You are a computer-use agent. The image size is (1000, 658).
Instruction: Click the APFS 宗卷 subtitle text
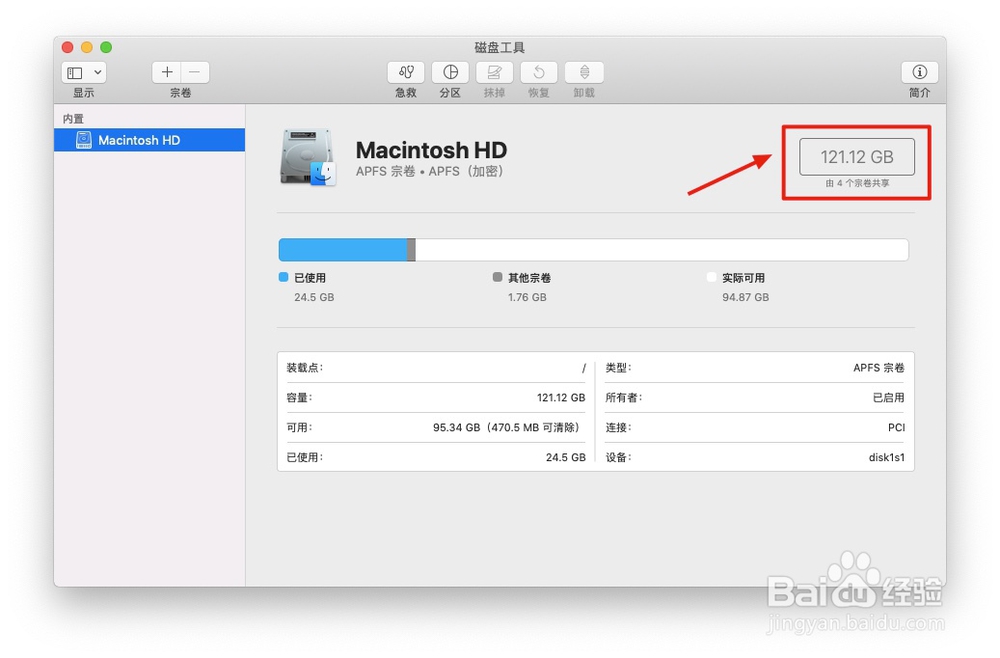(x=430, y=171)
